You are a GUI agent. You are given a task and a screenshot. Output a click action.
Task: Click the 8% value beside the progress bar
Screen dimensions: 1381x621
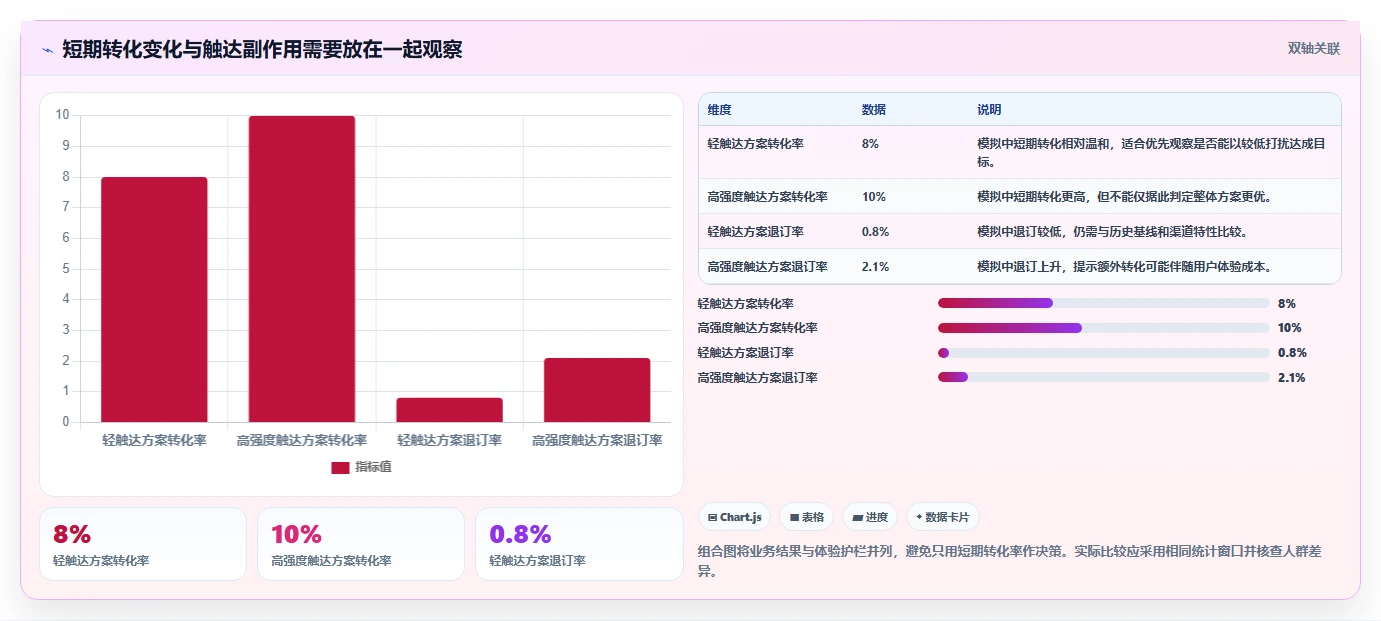(1287, 303)
